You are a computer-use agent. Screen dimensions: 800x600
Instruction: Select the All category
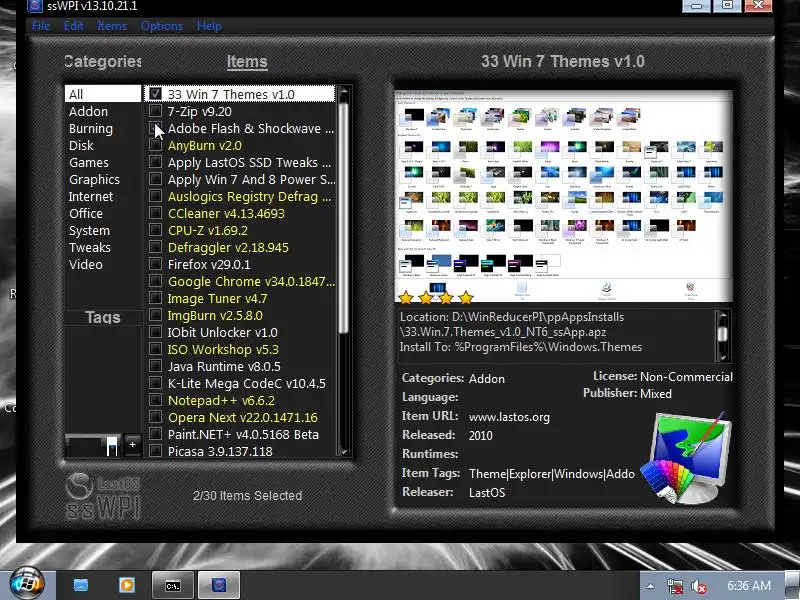click(x=103, y=94)
